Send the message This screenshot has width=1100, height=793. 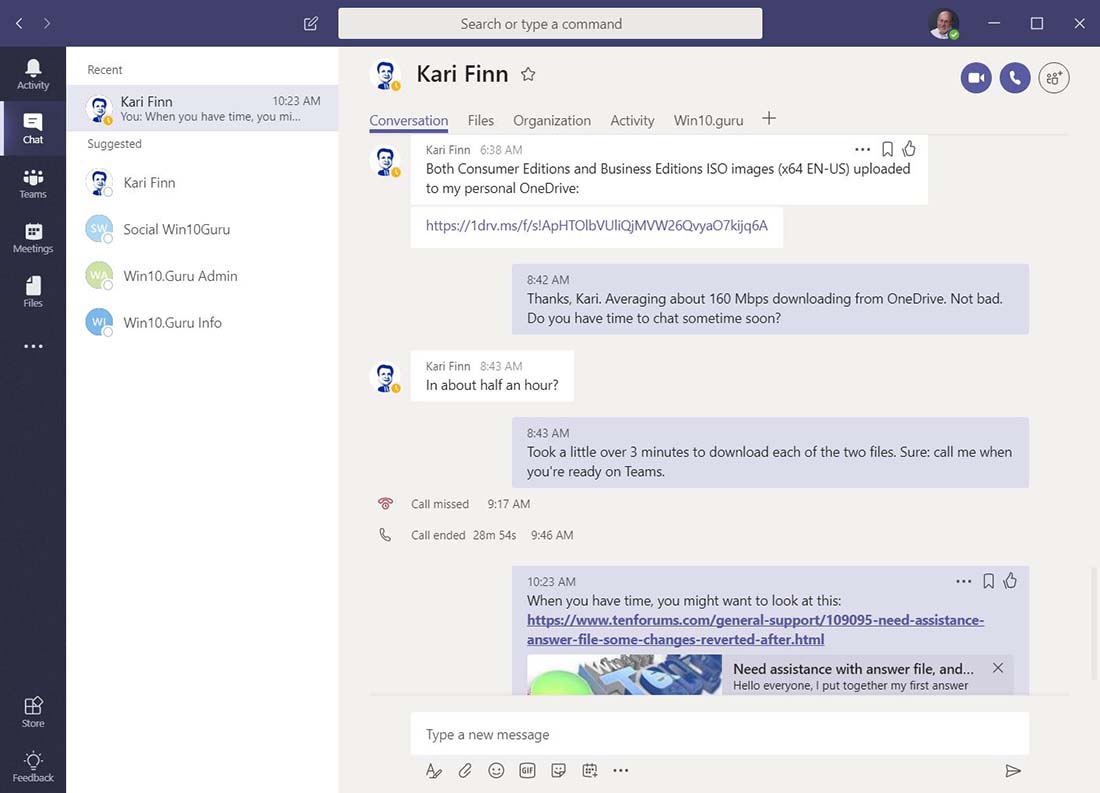point(1013,770)
